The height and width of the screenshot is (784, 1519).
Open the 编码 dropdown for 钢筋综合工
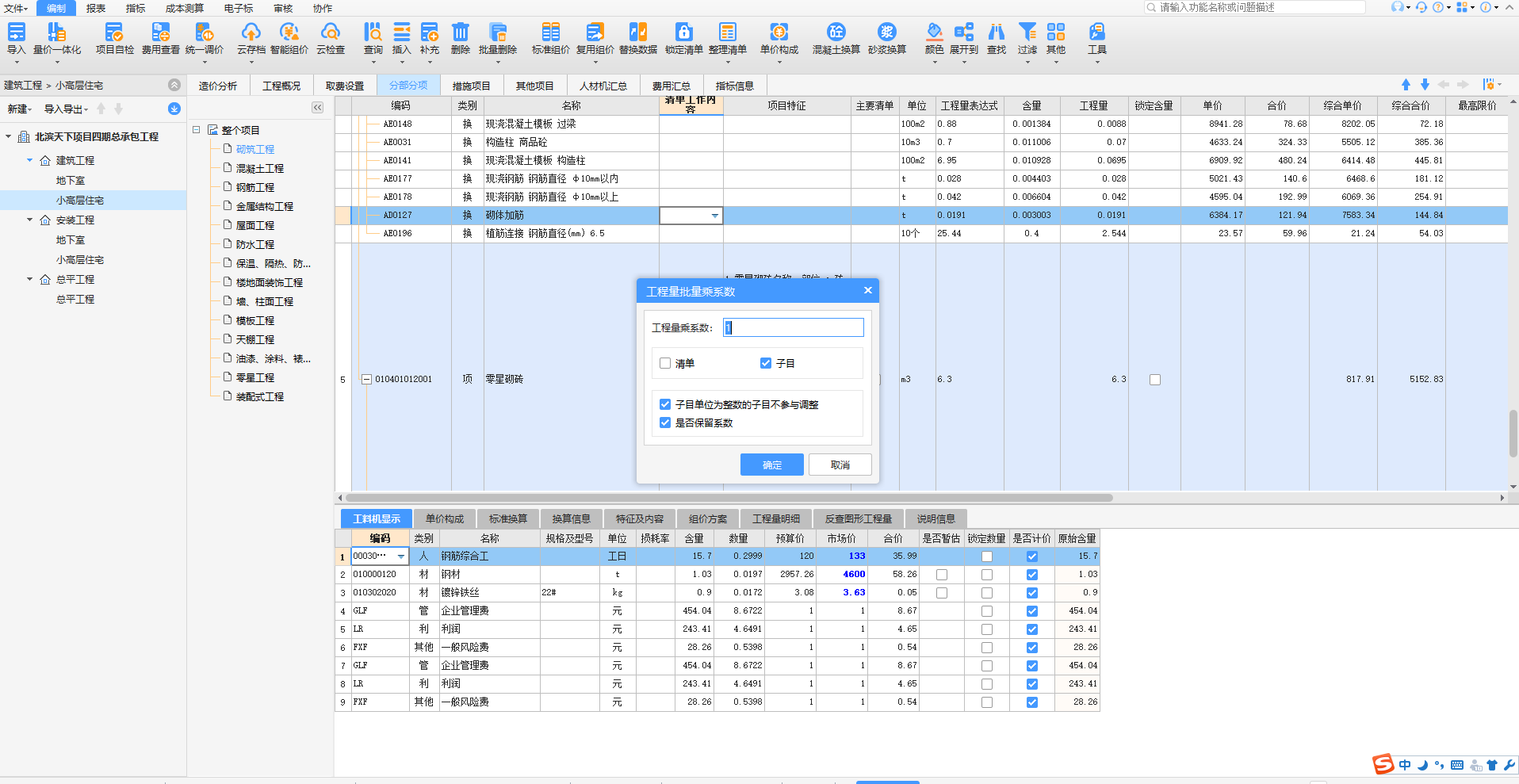point(401,556)
